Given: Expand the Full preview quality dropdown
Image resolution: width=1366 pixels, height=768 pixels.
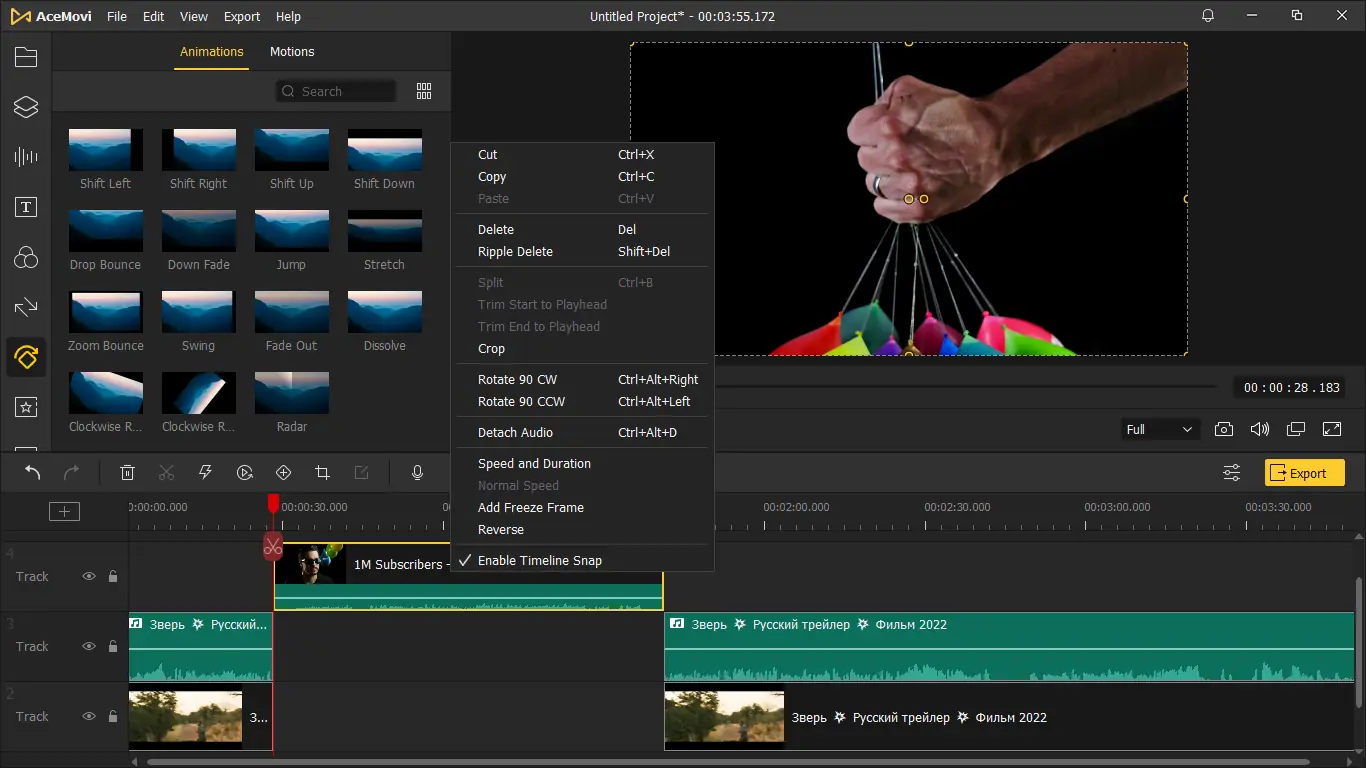Looking at the screenshot, I should [x=1159, y=429].
